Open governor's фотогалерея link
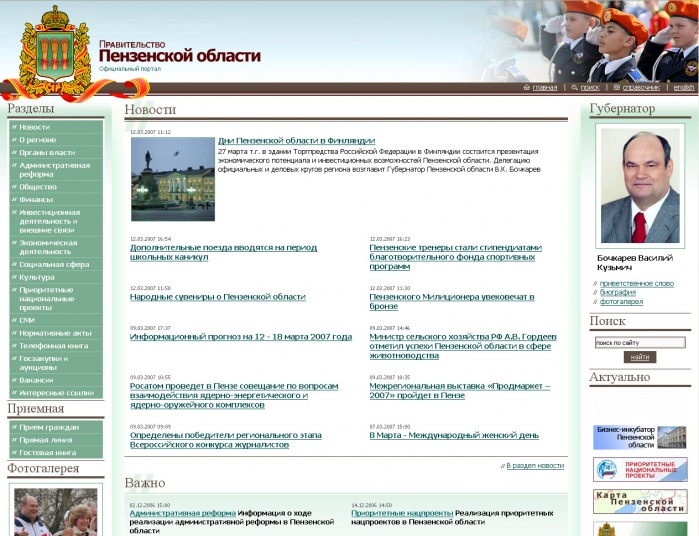Image resolution: width=699 pixels, height=536 pixels. (621, 302)
